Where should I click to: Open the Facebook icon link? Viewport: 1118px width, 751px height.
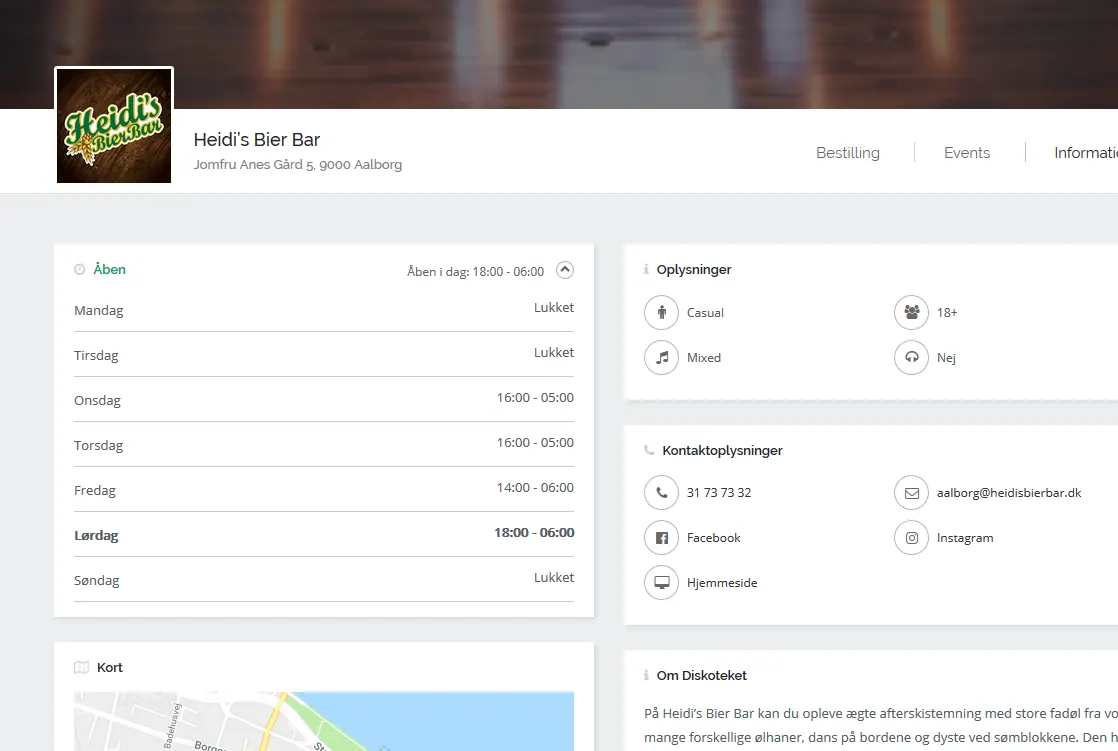662,538
